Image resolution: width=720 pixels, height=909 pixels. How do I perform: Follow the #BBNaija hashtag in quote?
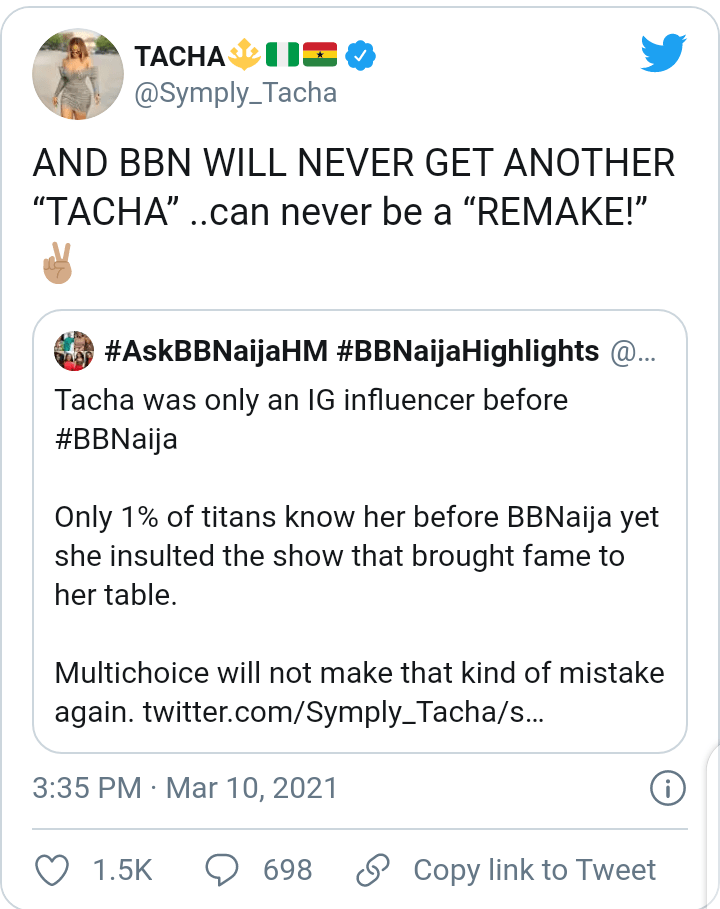[x=116, y=439]
